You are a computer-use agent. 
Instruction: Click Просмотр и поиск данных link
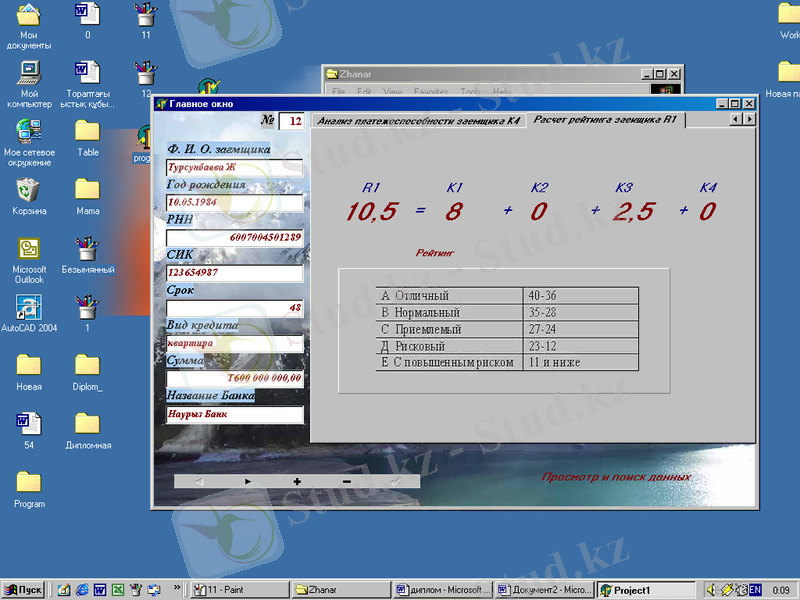(x=616, y=477)
